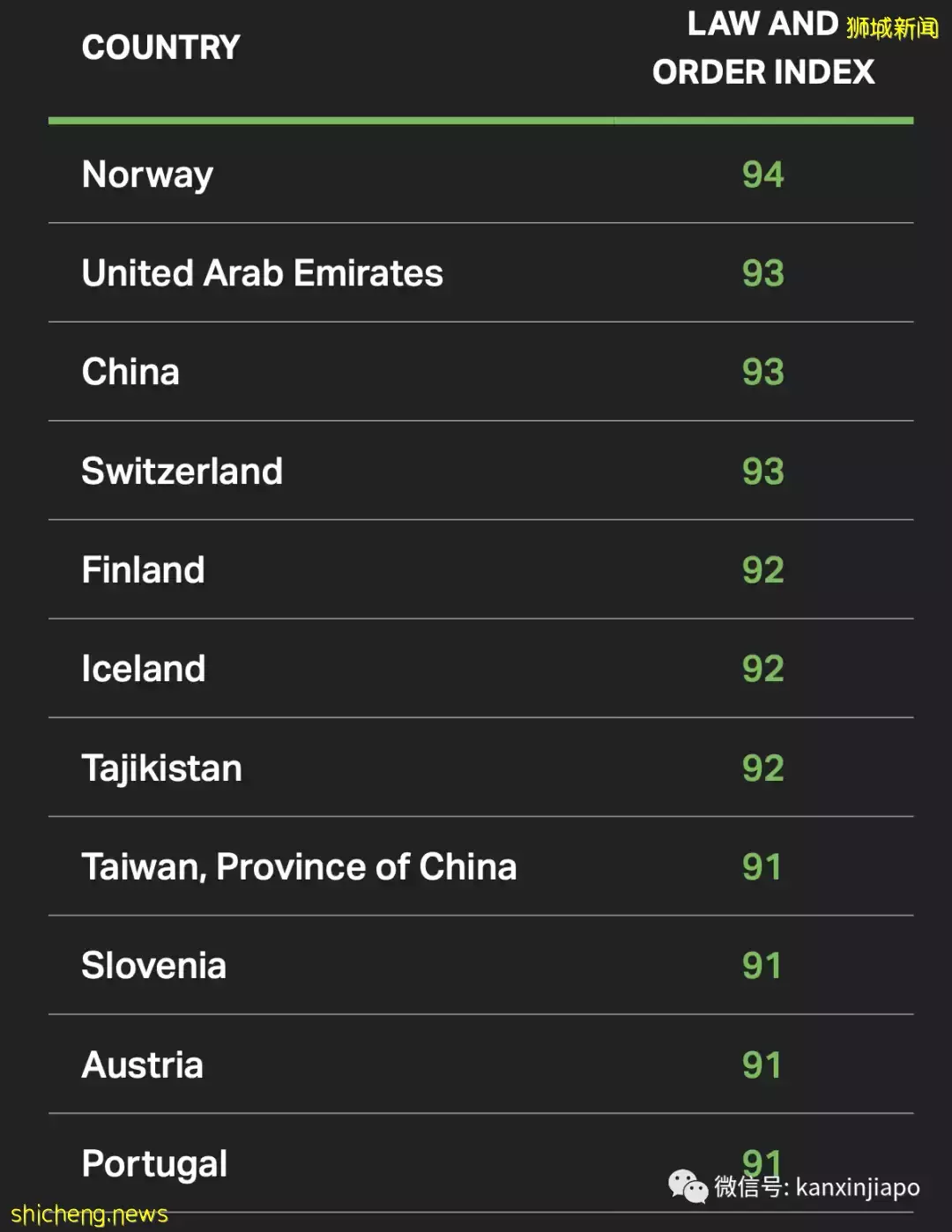The image size is (952, 1232).
Task: Click the Tajikistan country name
Action: pos(161,768)
